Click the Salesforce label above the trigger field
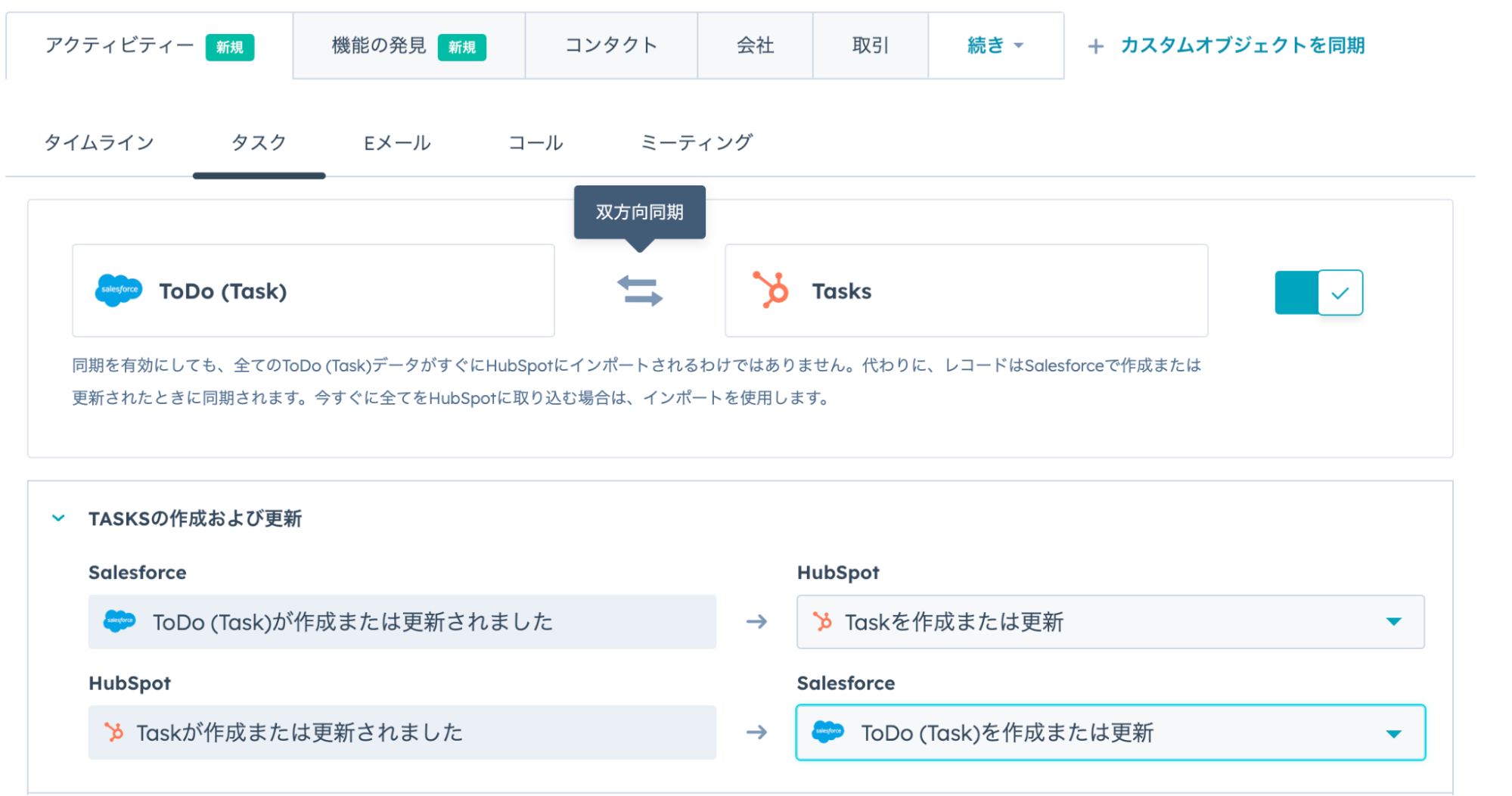This screenshot has width=1512, height=796. (138, 572)
